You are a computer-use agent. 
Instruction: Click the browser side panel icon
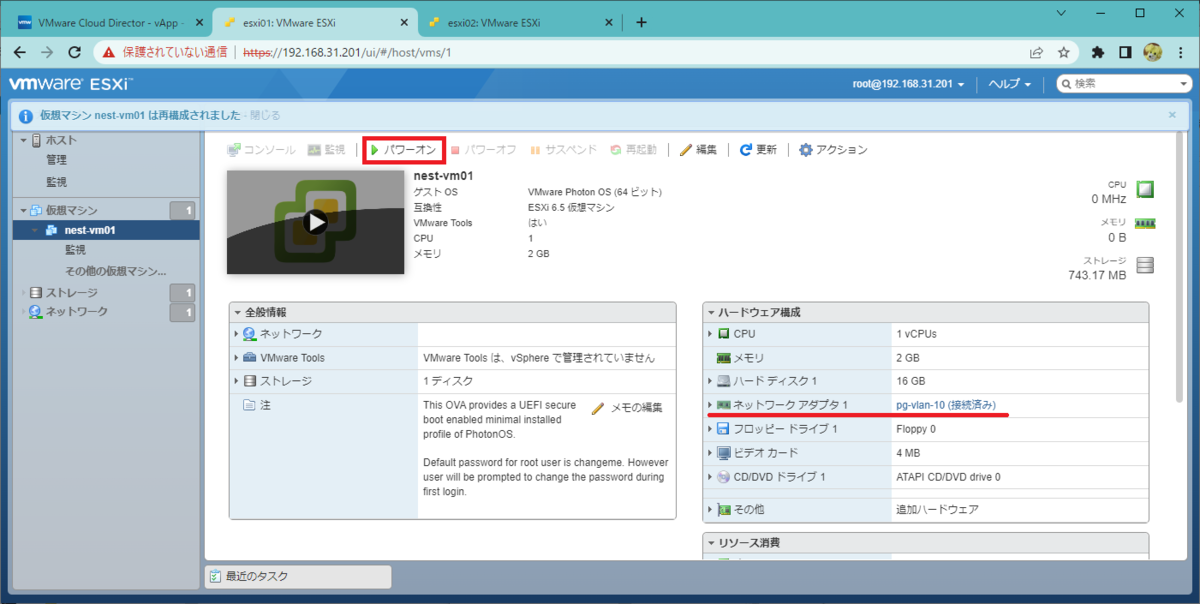(1125, 52)
